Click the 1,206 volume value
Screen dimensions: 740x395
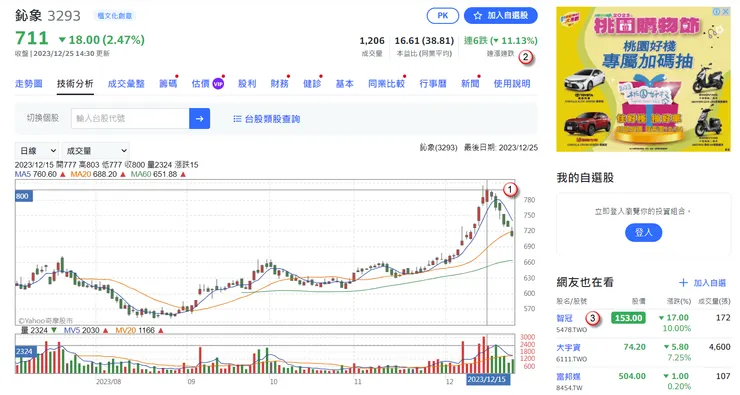click(x=372, y=41)
